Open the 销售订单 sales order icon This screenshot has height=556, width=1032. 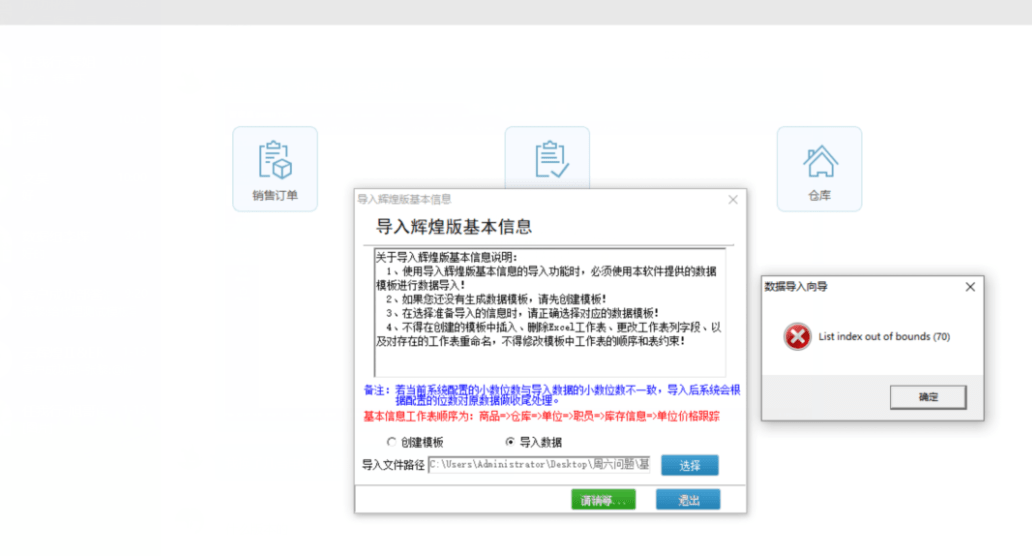(275, 169)
